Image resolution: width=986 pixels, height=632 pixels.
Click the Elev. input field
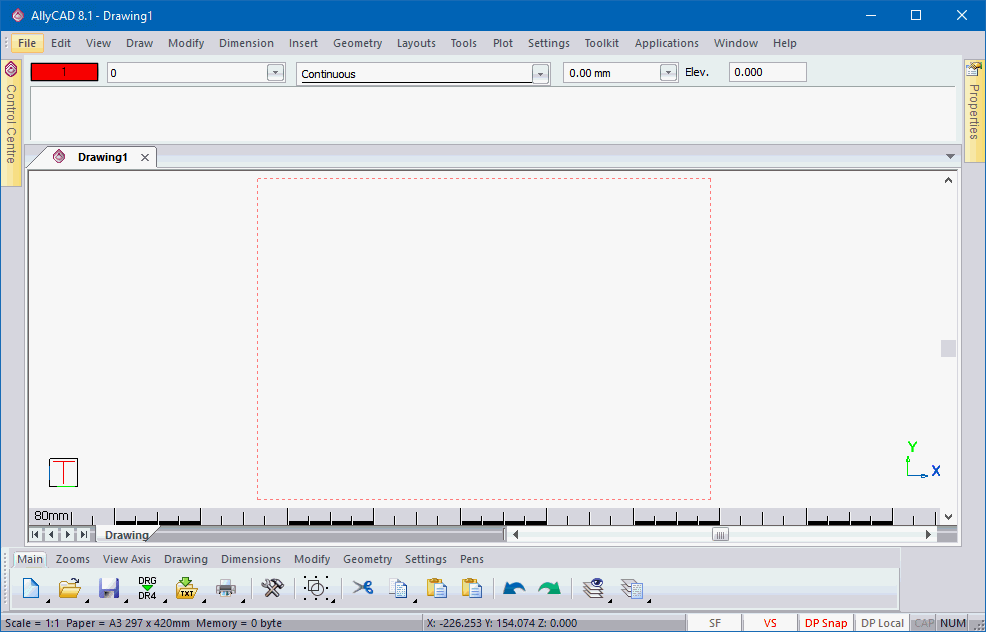767,72
